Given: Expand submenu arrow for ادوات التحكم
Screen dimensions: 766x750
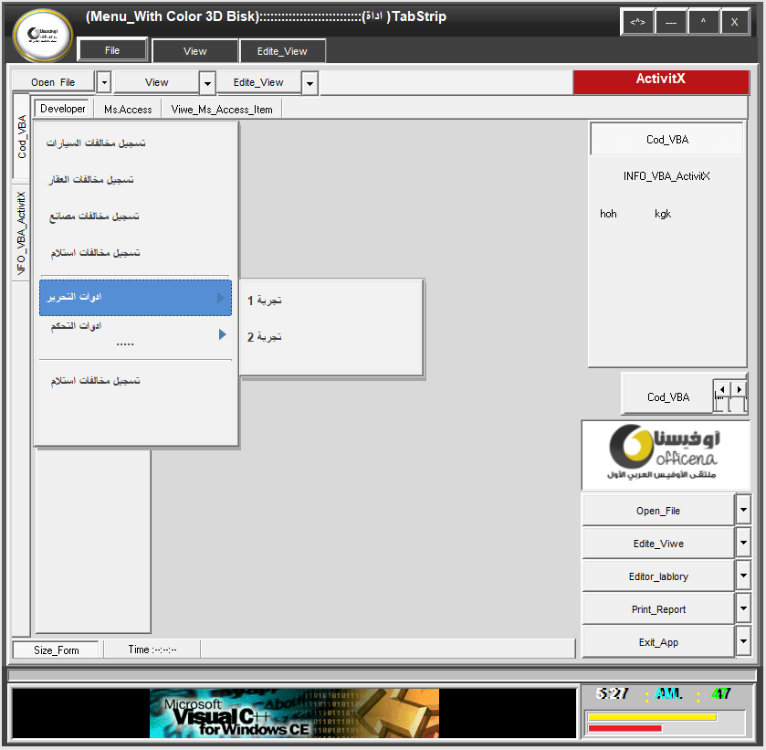Looking at the screenshot, I should 222,335.
